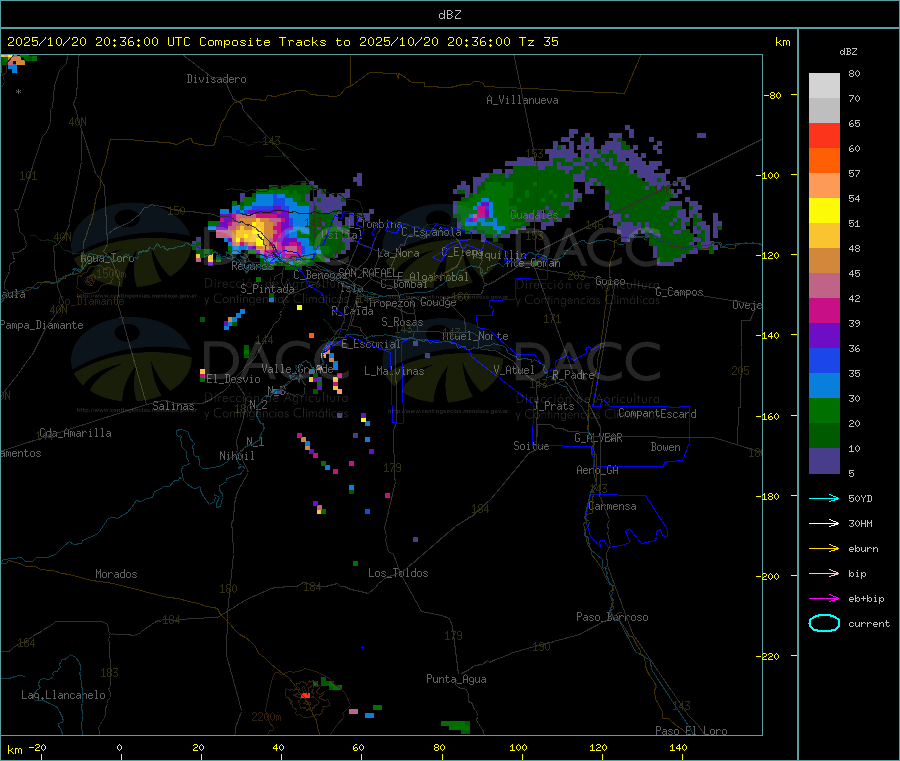The height and width of the screenshot is (761, 900).
Task: Click the A_Villanueva map label
Action: pos(522,100)
